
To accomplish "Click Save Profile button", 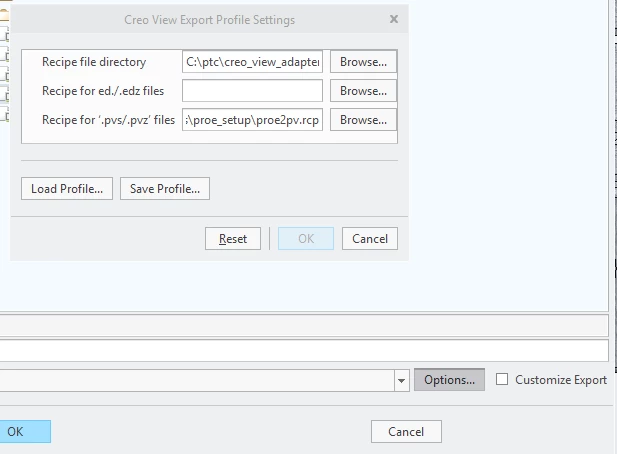I will point(165,189).
